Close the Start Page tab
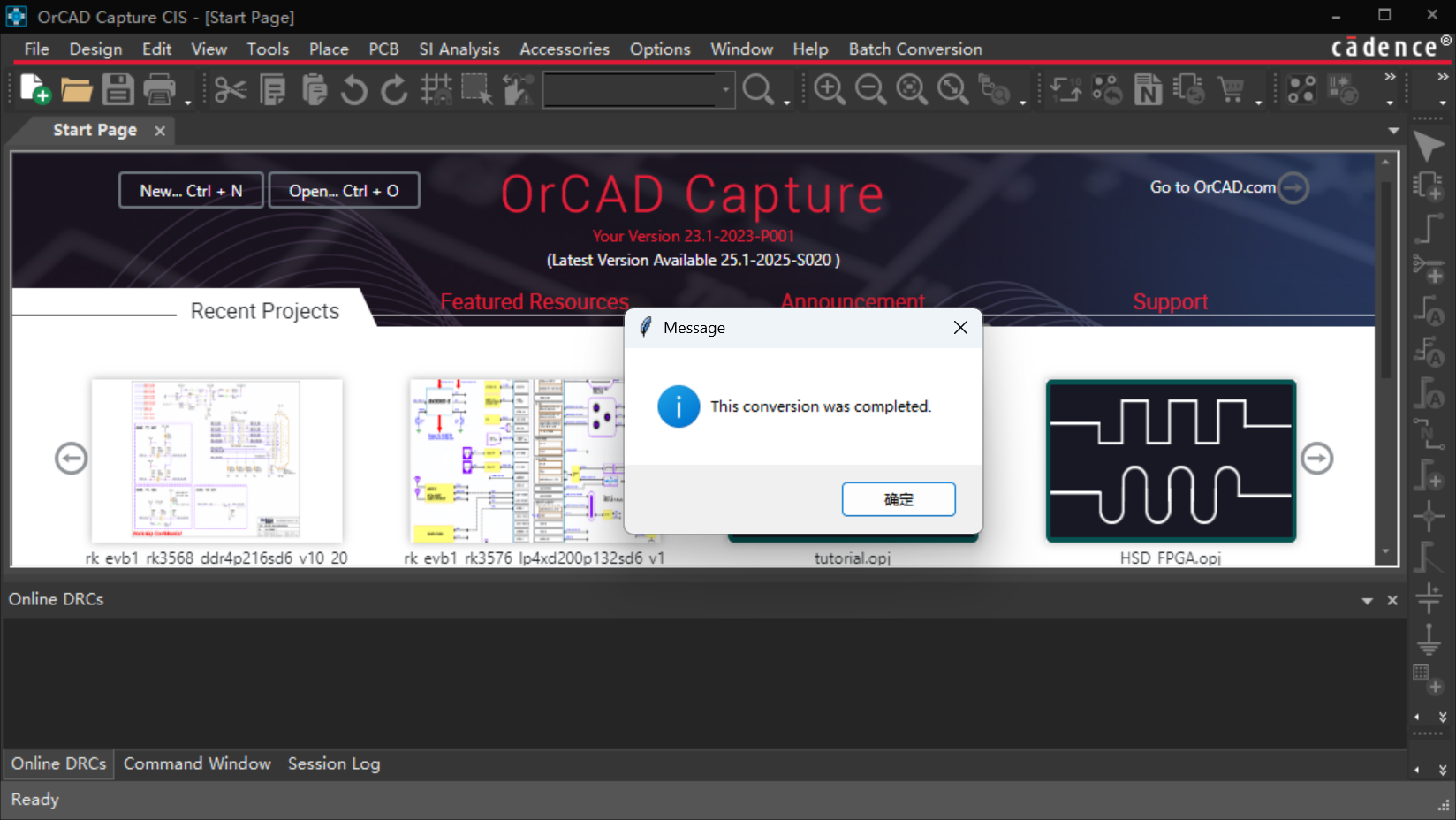This screenshot has height=820, width=1456. (160, 131)
